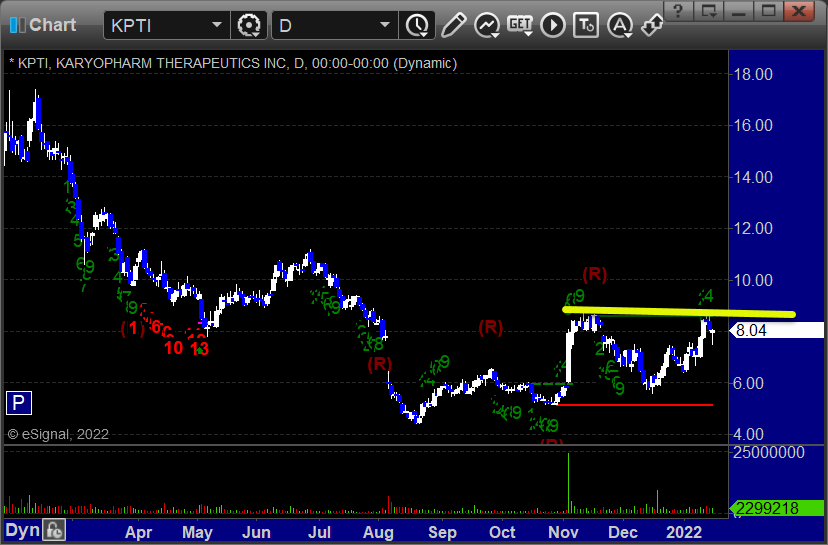Click the 18.00 price axis label
Image resolution: width=828 pixels, height=545 pixels.
tap(754, 74)
